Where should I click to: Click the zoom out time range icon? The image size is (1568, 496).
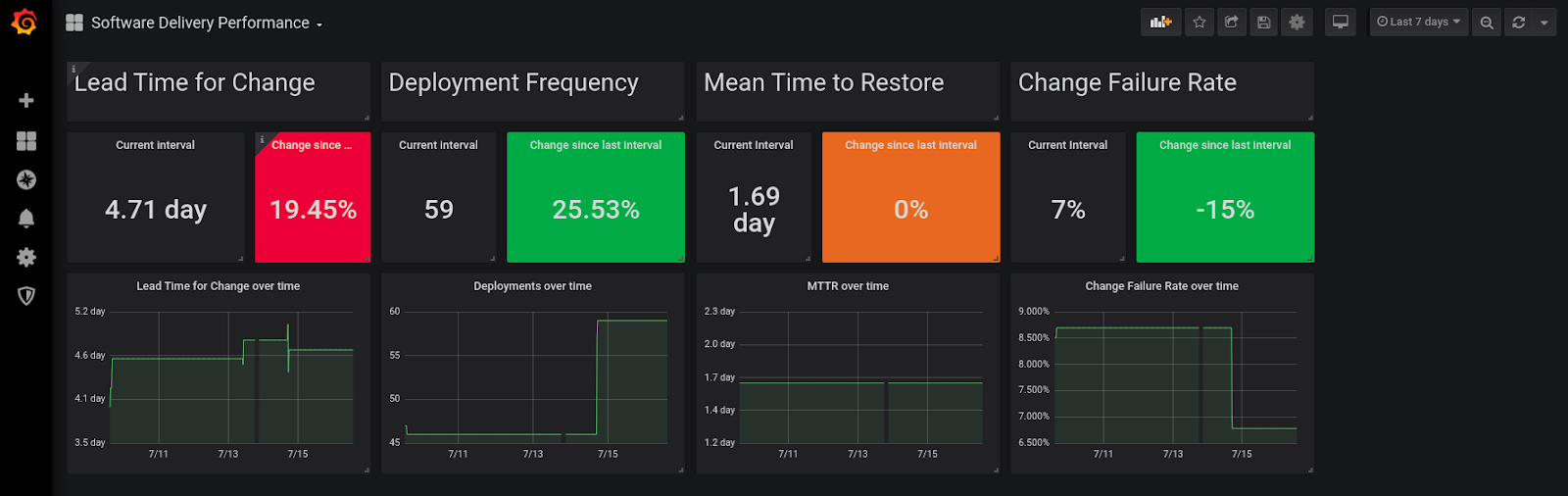pos(1487,22)
